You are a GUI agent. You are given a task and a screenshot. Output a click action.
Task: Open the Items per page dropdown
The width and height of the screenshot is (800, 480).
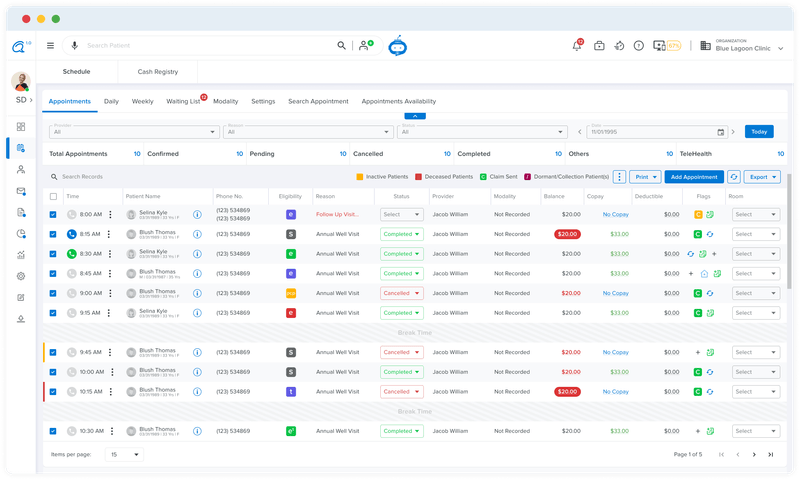point(124,454)
